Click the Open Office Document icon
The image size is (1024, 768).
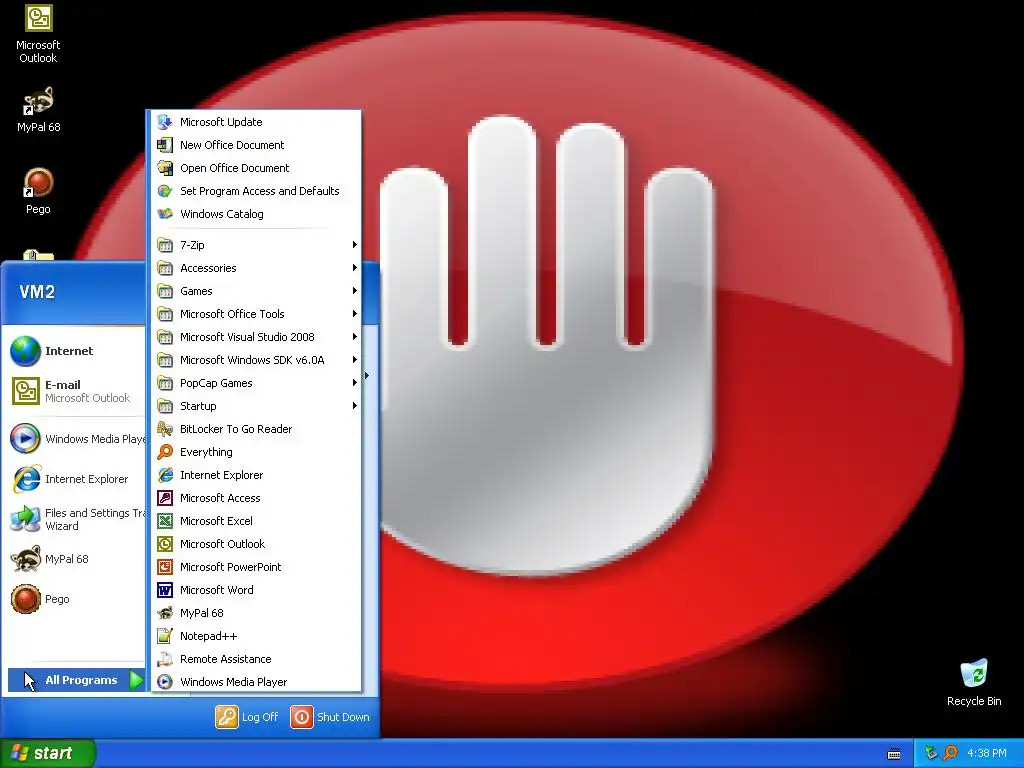pyautogui.click(x=165, y=168)
